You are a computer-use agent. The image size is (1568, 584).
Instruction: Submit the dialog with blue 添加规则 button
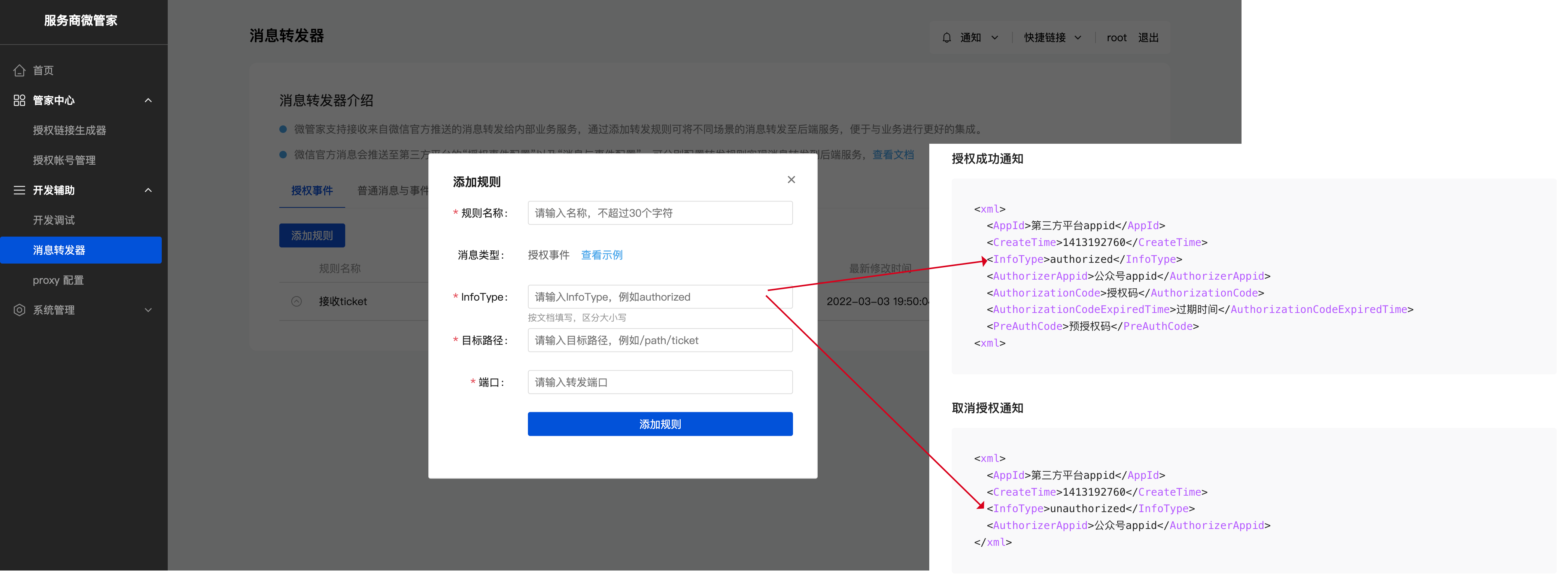pos(660,424)
